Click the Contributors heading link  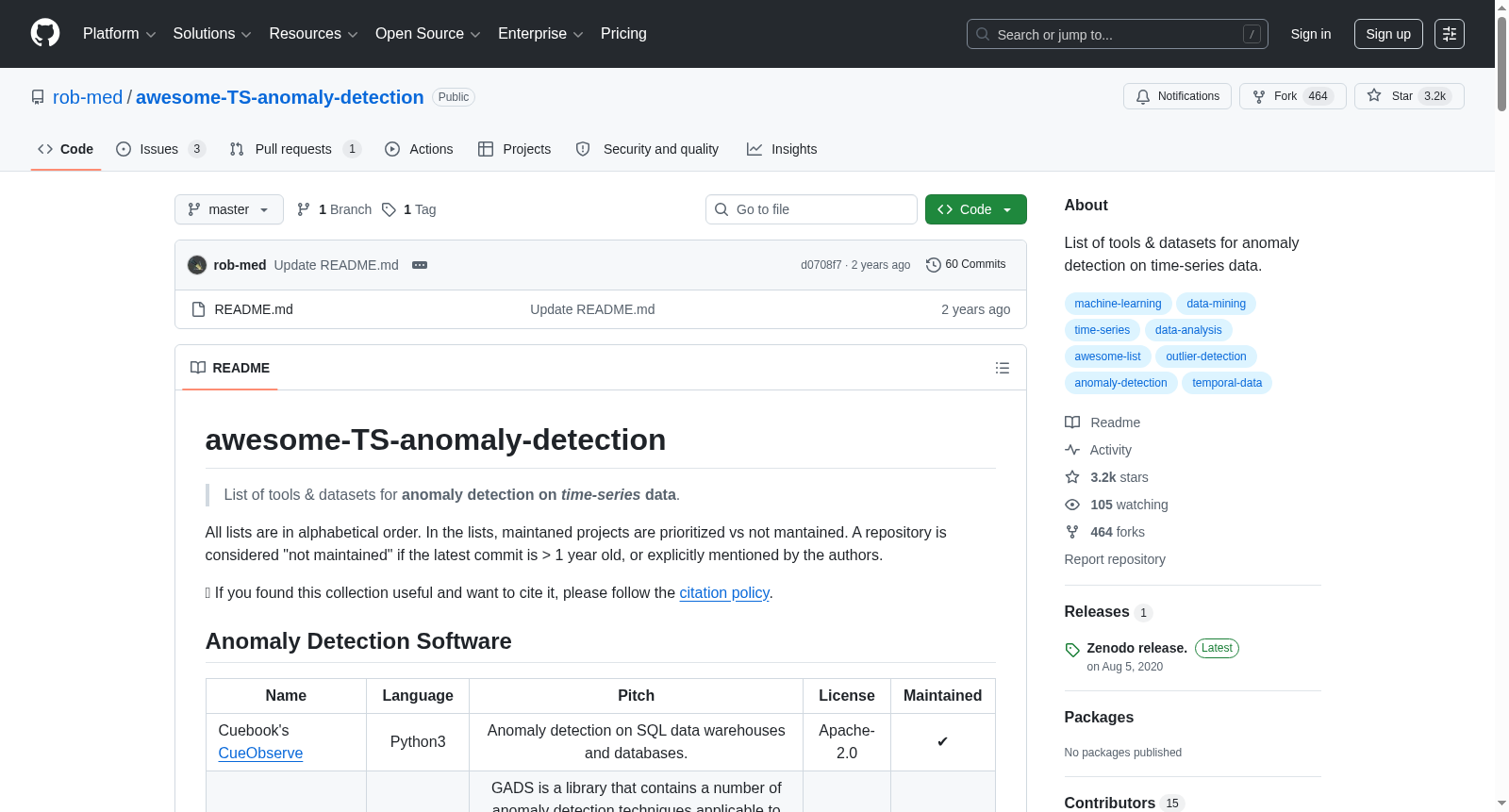[1124, 803]
